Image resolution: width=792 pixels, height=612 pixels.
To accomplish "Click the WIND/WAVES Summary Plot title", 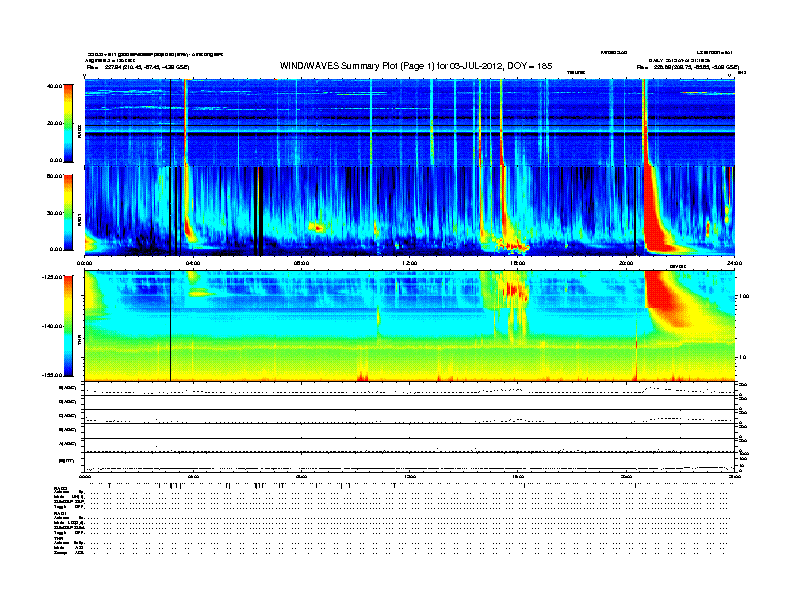I will click(416, 66).
